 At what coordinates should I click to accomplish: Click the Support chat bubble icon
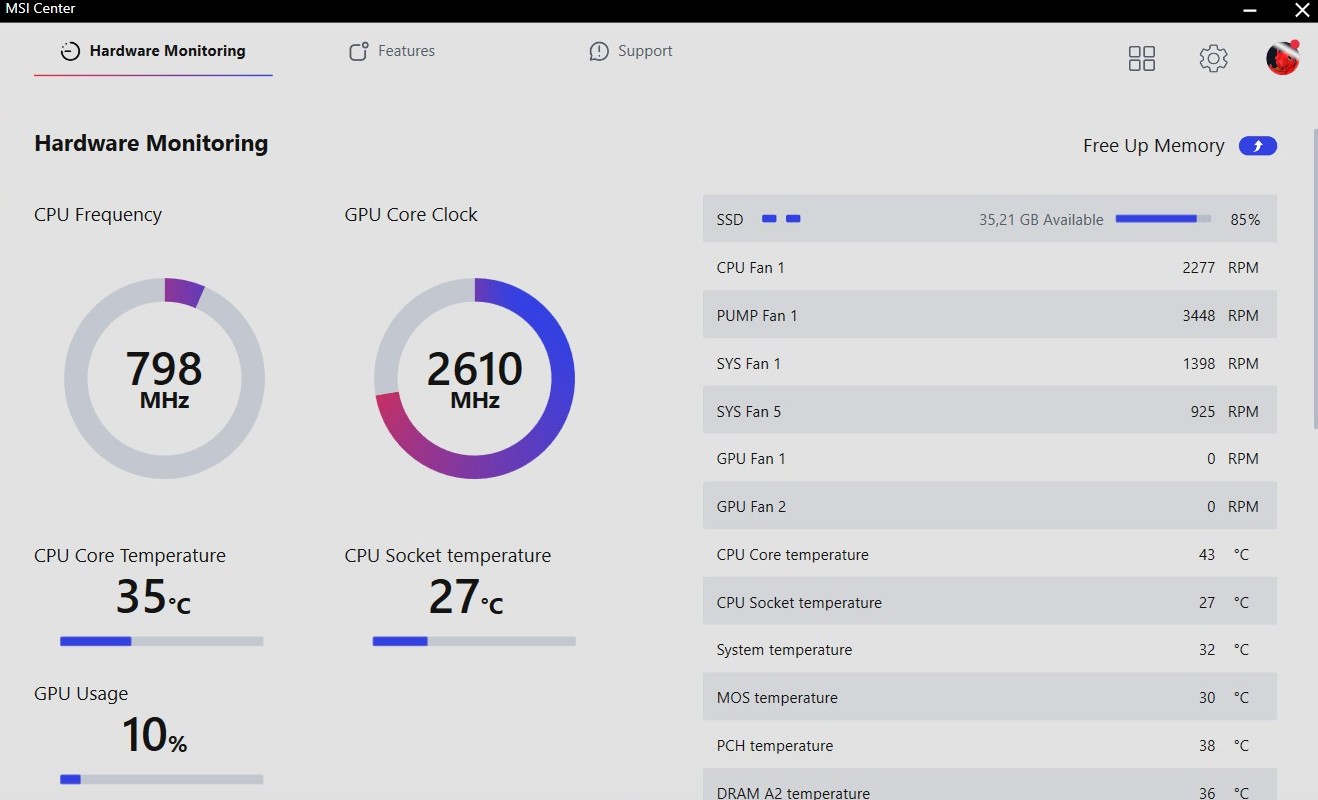599,51
